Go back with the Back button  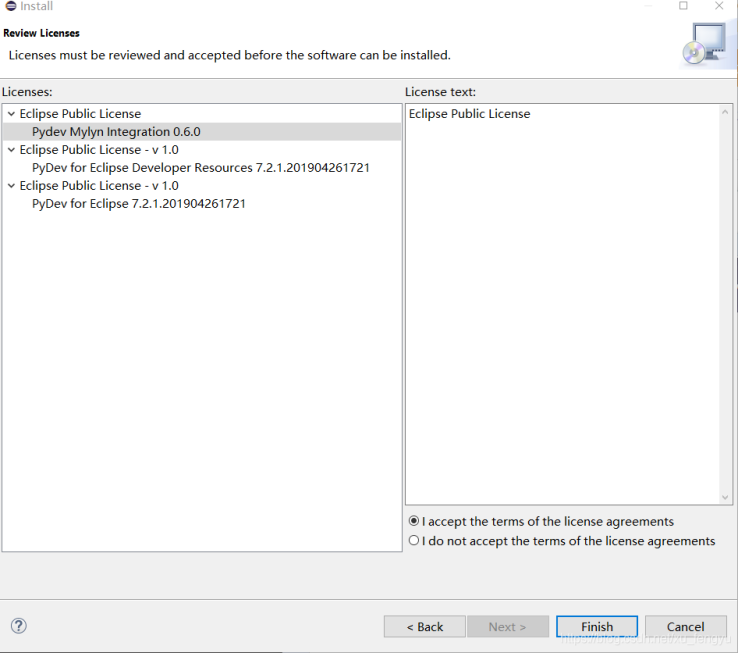click(424, 627)
